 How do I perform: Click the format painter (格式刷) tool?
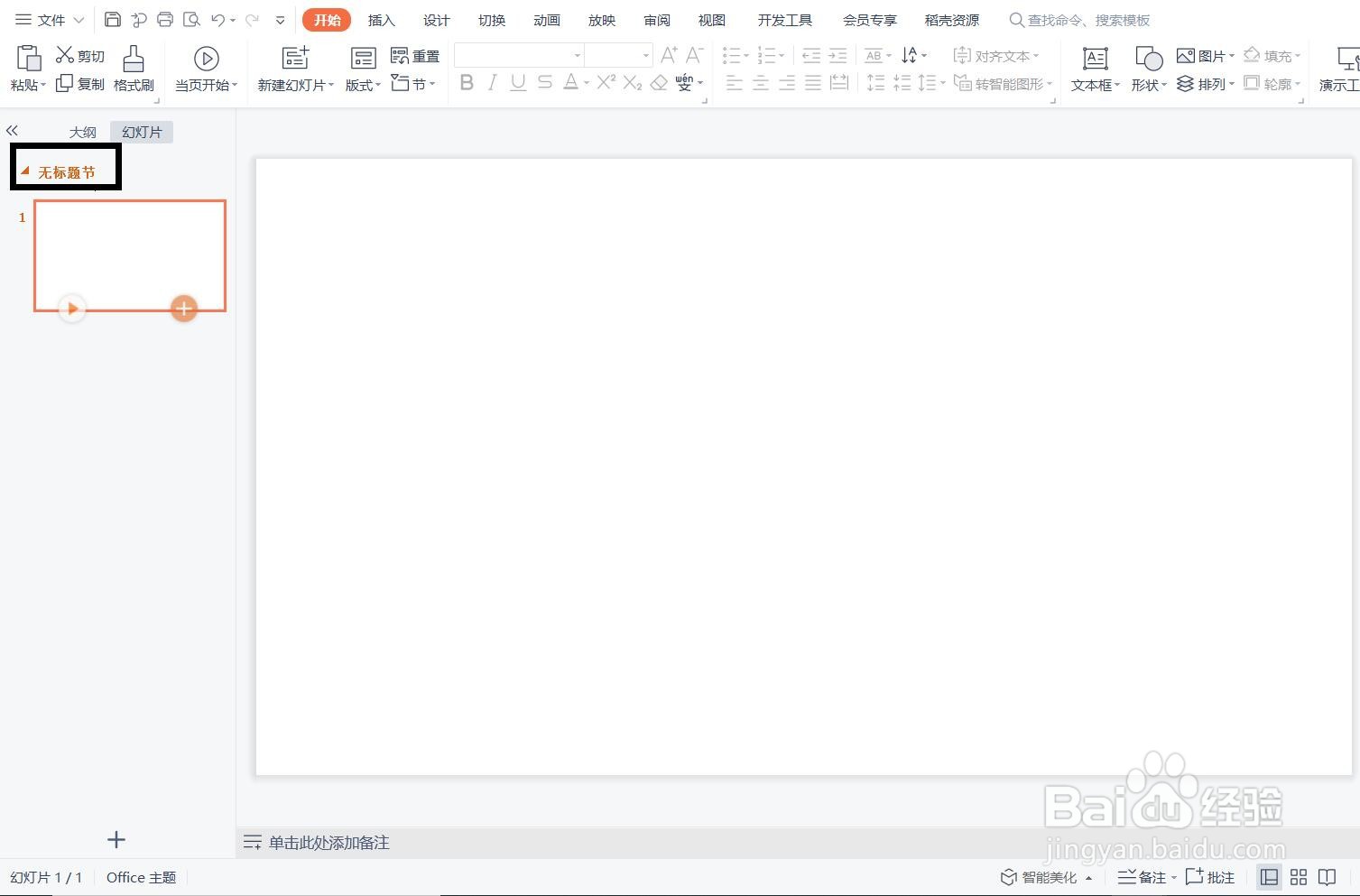click(x=134, y=69)
